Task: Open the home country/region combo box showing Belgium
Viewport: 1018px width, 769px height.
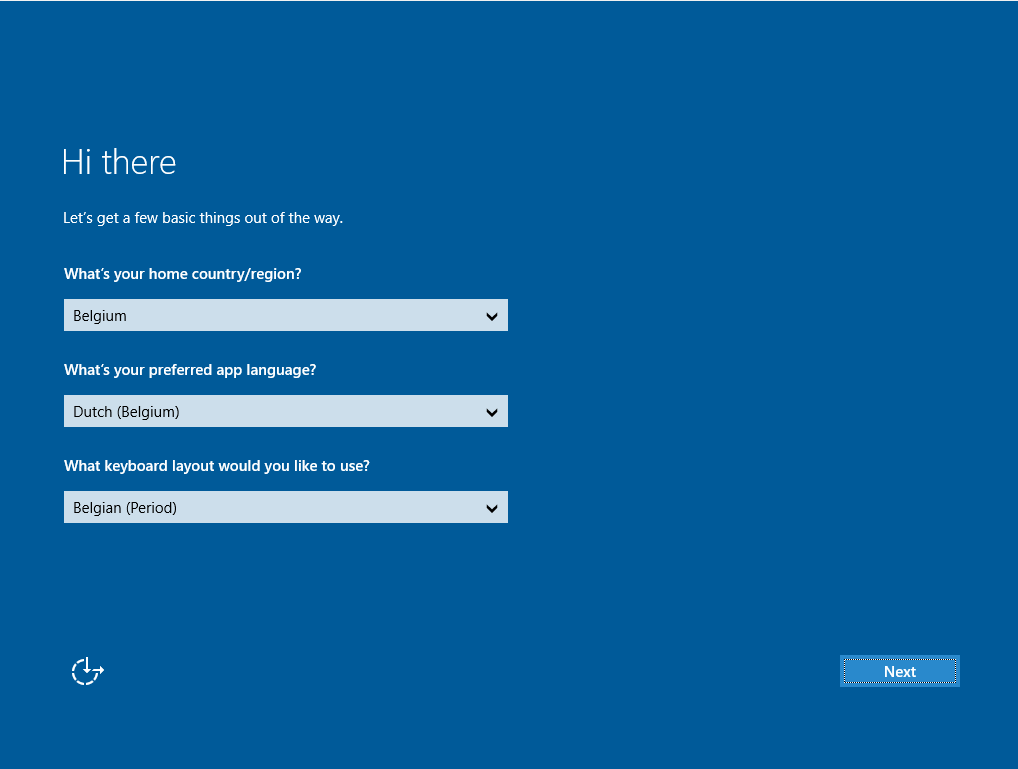Action: 286,315
